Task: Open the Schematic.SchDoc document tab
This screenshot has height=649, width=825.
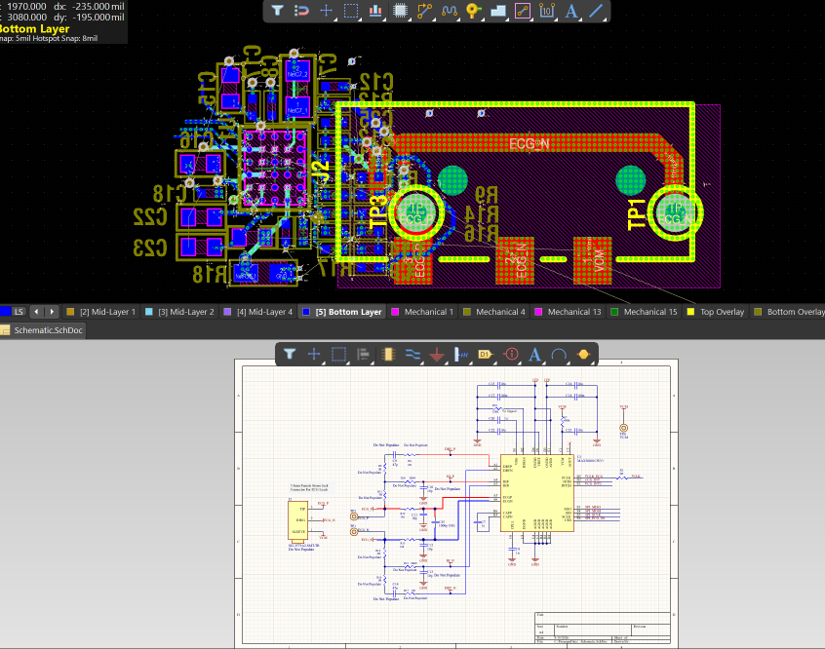Action: point(42,330)
